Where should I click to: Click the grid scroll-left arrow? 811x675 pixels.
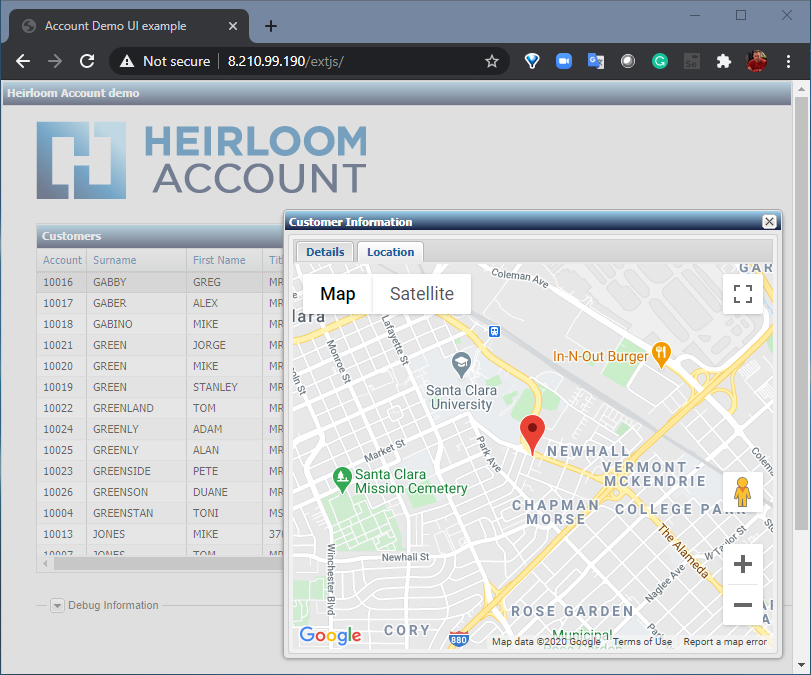pyautogui.click(x=45, y=564)
